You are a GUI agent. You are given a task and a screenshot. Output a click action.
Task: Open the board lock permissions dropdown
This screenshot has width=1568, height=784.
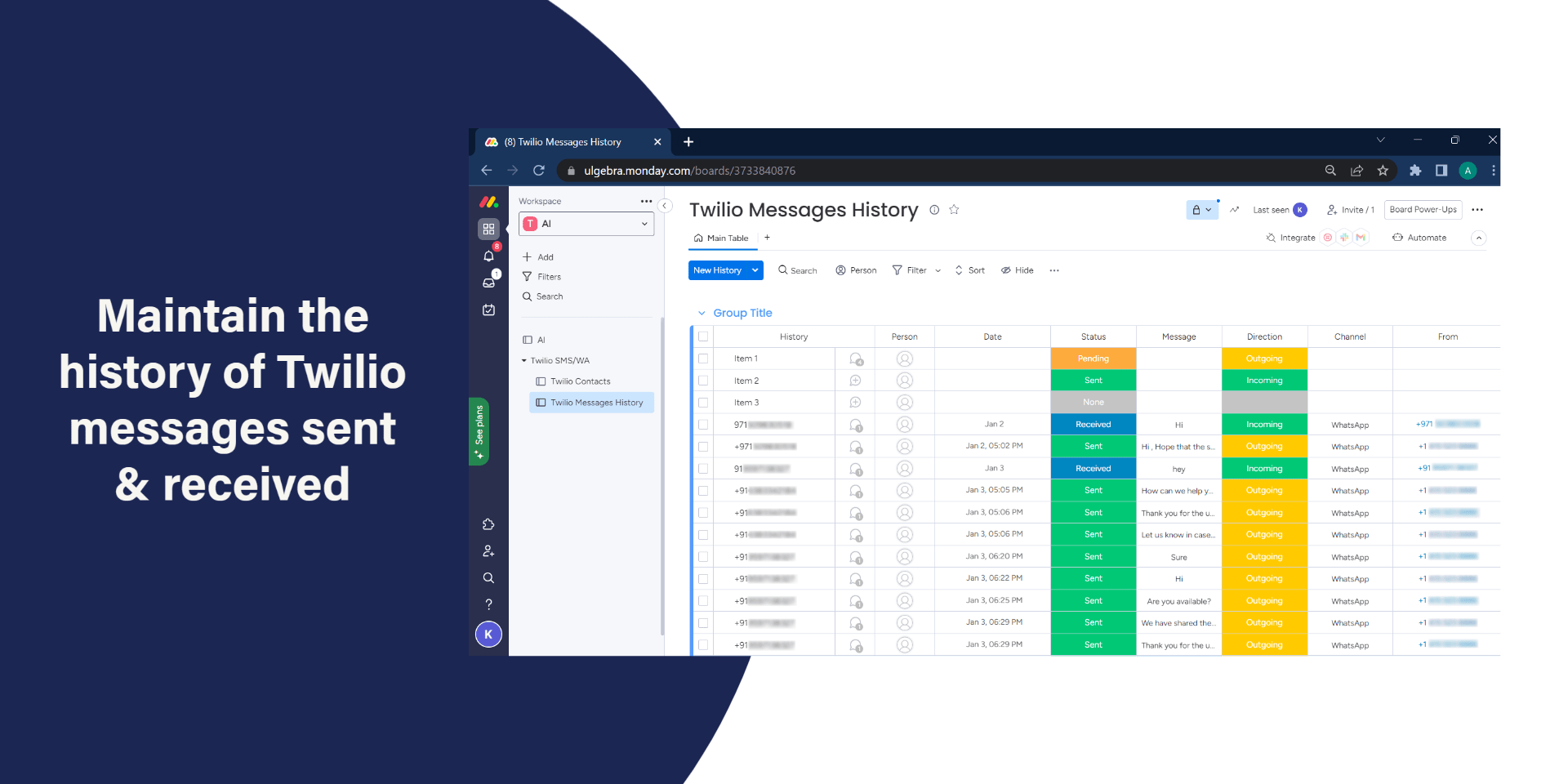(1202, 210)
